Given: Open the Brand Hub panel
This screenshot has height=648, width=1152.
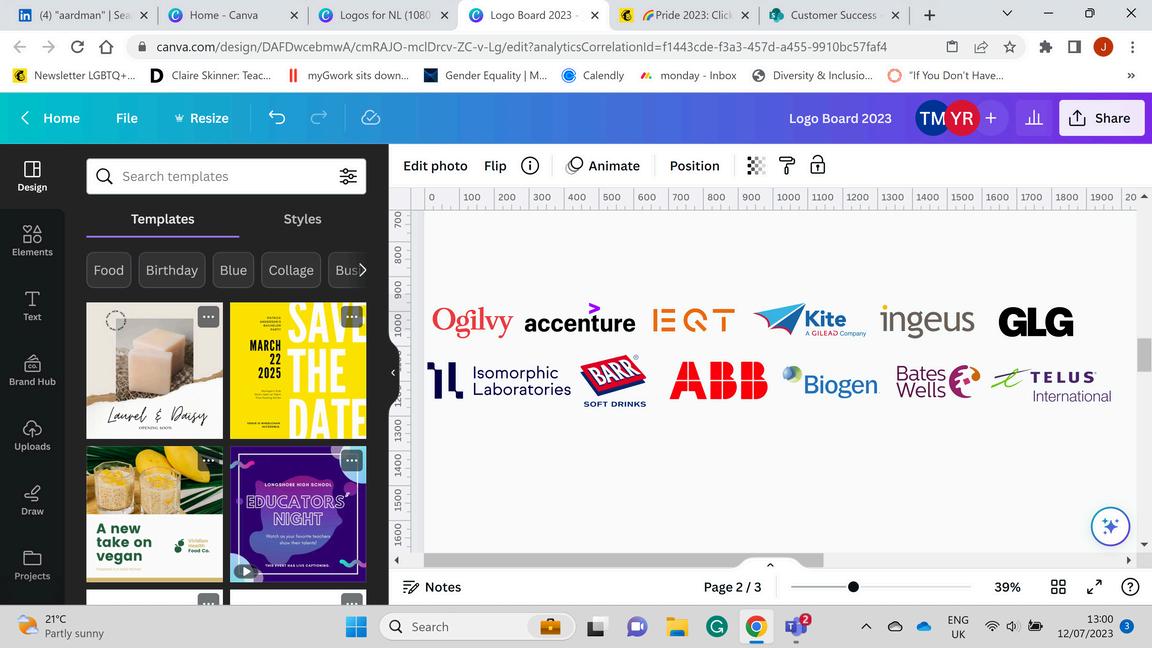Looking at the screenshot, I should 32,370.
